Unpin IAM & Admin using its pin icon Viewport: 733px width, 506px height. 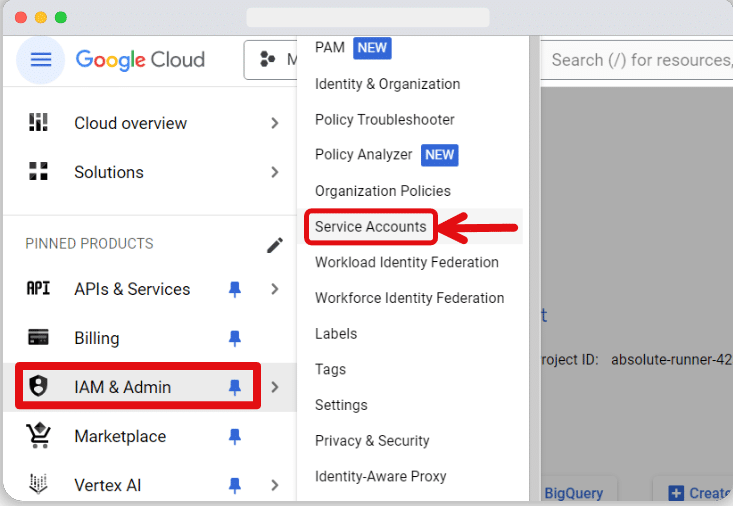point(235,387)
